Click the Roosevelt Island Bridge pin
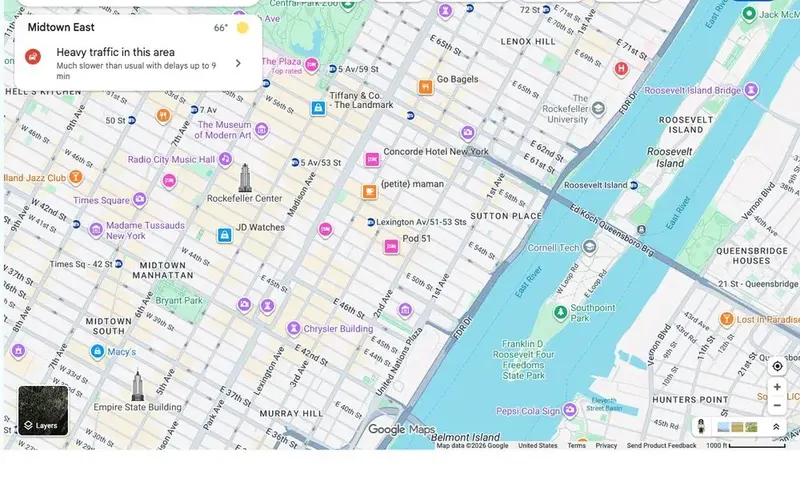800x486 pixels. pos(751,90)
